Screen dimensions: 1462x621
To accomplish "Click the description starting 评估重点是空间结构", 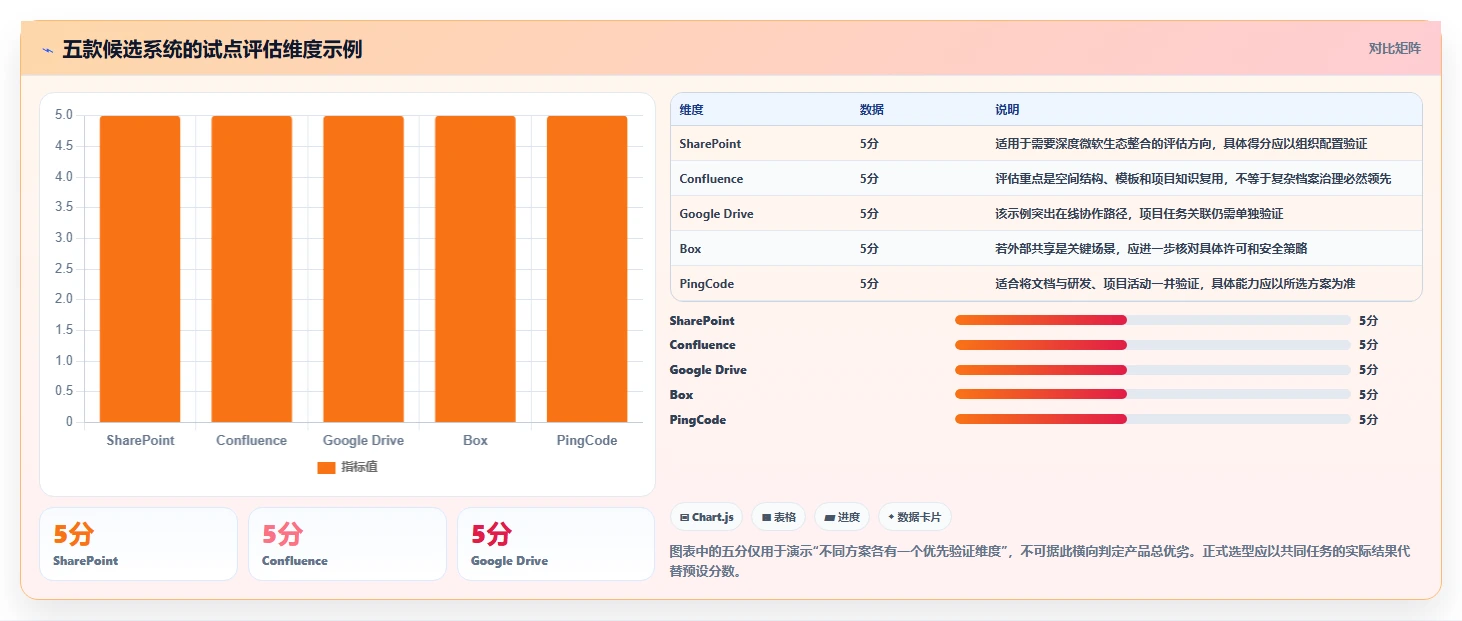I will [1193, 179].
